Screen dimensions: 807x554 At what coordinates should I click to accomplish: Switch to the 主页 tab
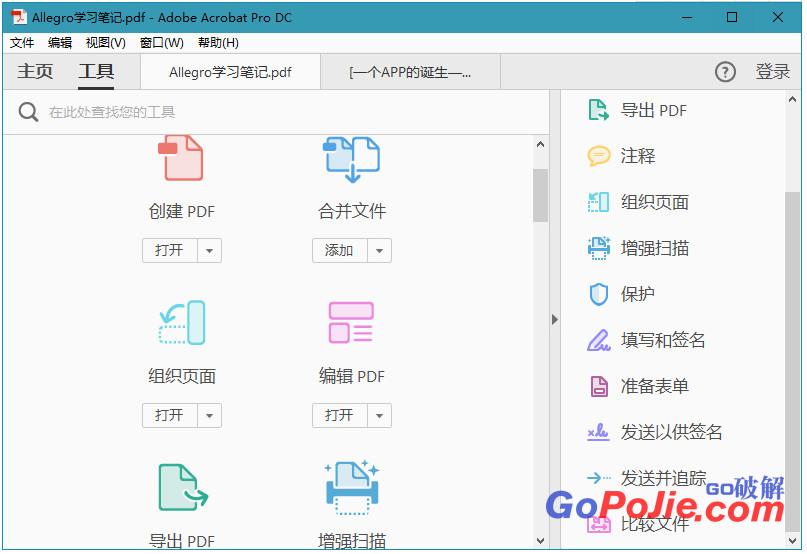[x=35, y=71]
